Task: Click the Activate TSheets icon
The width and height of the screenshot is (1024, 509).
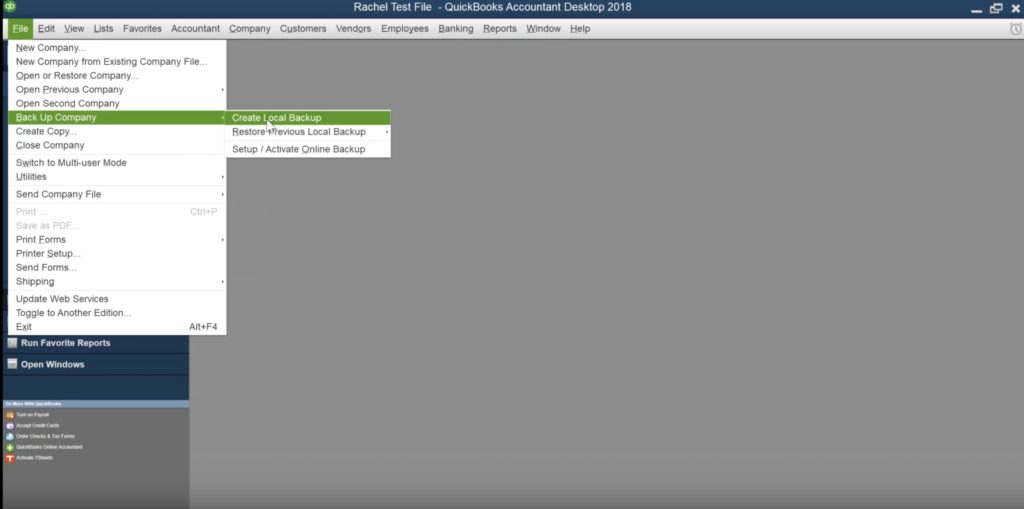Action: tap(10, 458)
